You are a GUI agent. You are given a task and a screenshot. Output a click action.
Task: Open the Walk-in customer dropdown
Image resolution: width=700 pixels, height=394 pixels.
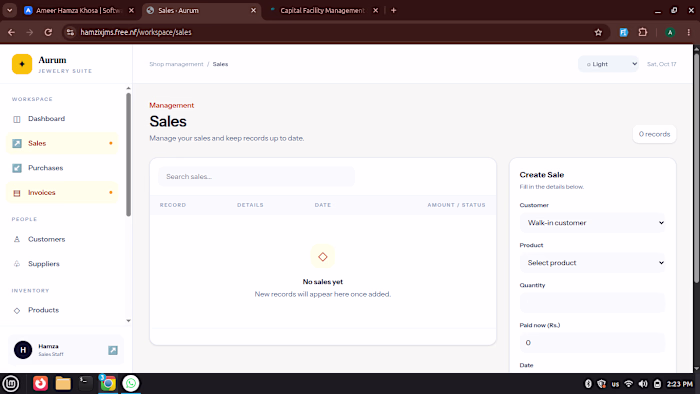pos(592,223)
